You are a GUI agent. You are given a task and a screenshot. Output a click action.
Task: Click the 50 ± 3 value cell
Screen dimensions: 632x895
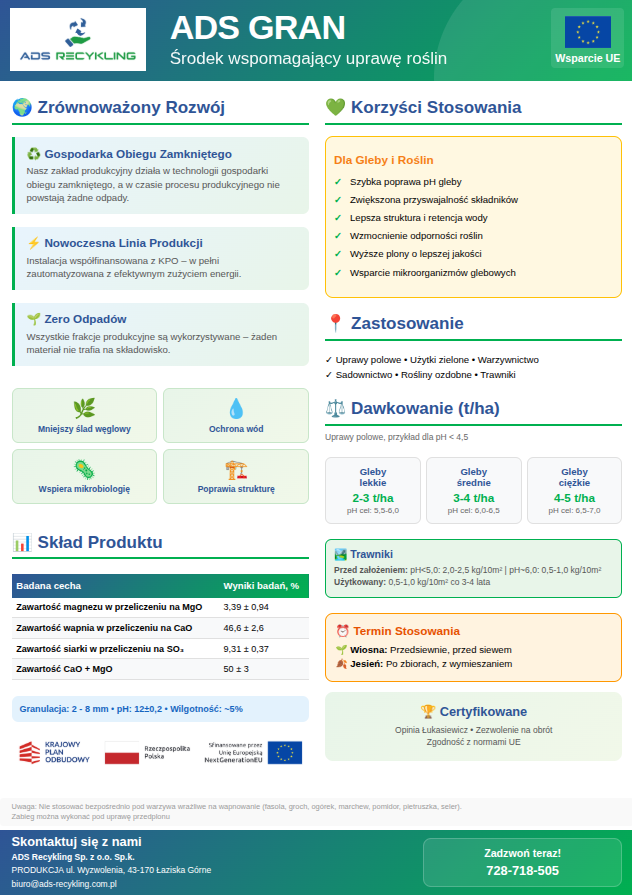coord(236,669)
